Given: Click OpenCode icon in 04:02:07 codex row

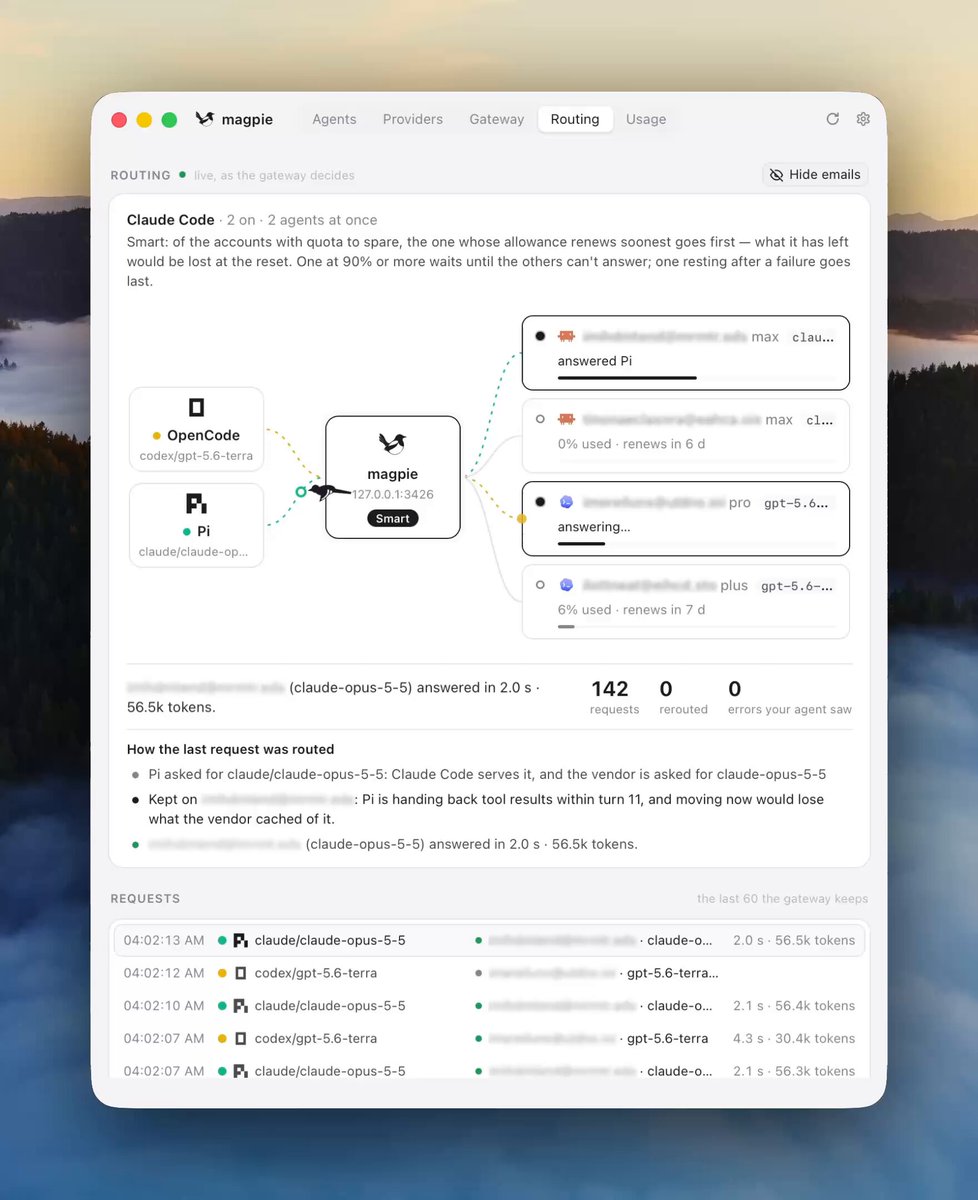Looking at the screenshot, I should pyautogui.click(x=240, y=1039).
